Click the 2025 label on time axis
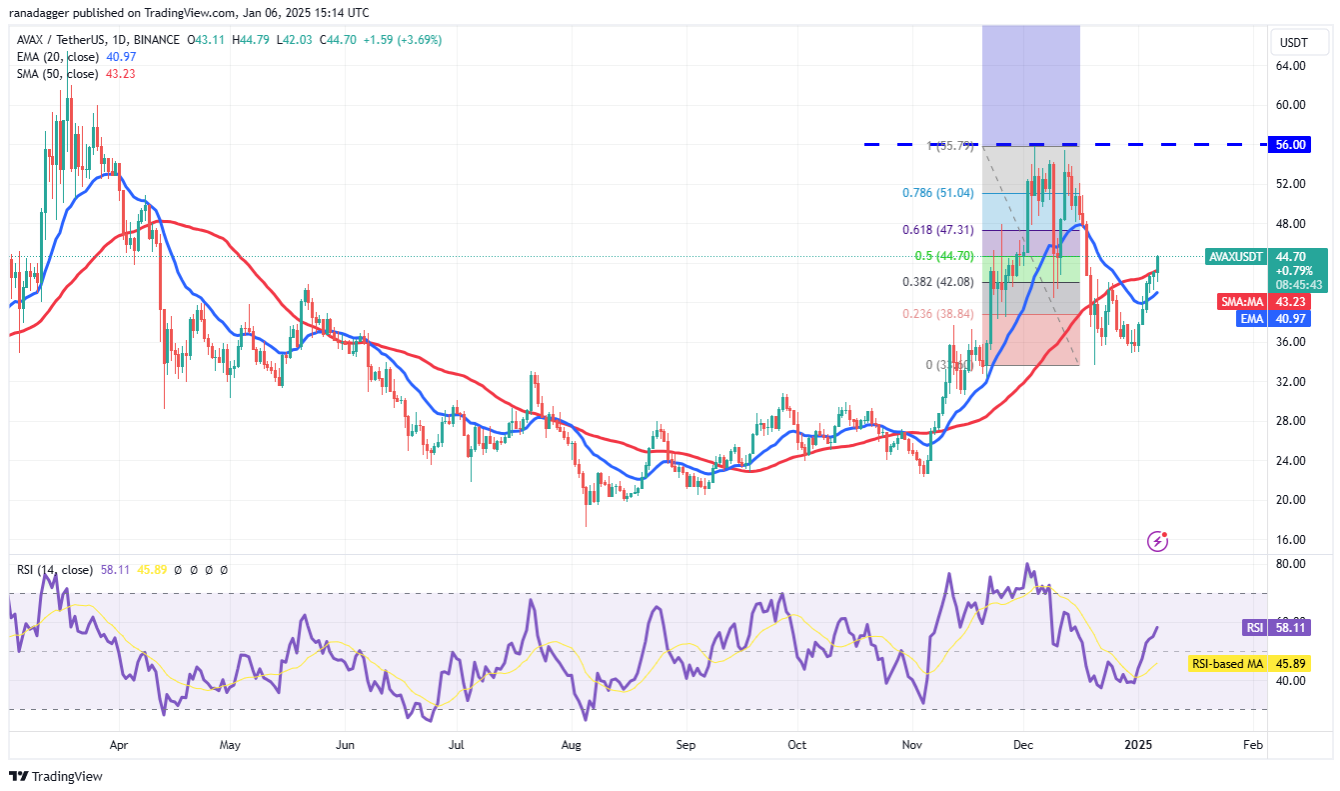Image resolution: width=1340 pixels, height=791 pixels. pyautogui.click(x=1138, y=745)
